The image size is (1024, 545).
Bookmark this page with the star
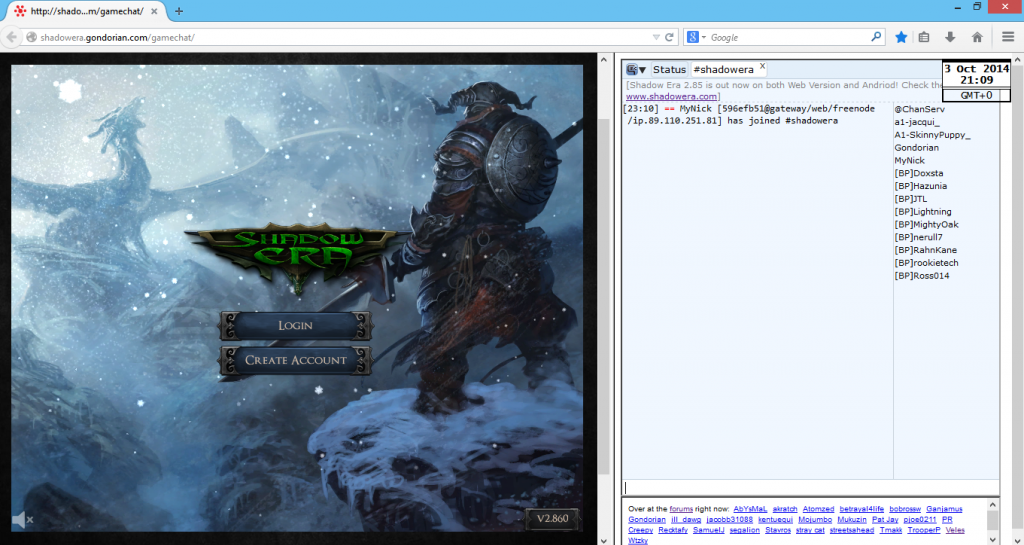click(x=901, y=37)
